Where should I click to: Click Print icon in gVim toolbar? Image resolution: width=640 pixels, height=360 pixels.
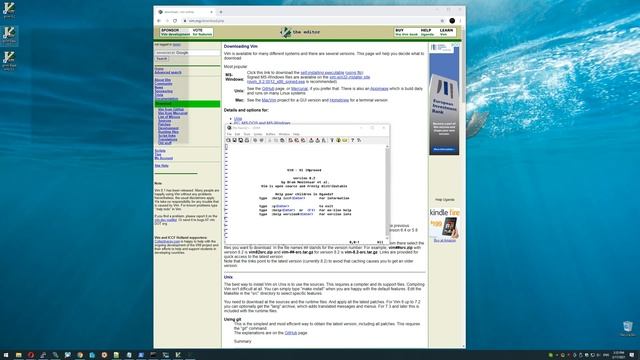pyautogui.click(x=247, y=140)
